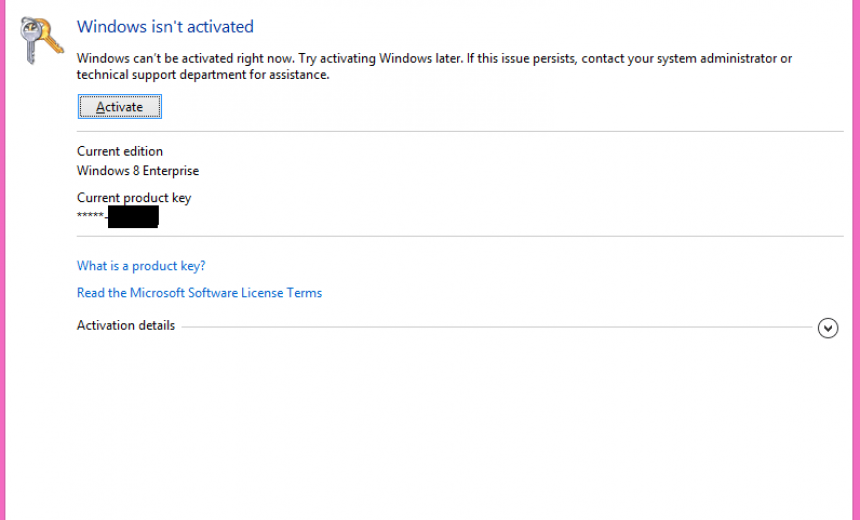
Task: Expand Activation details with the chevron
Action: tap(828, 328)
